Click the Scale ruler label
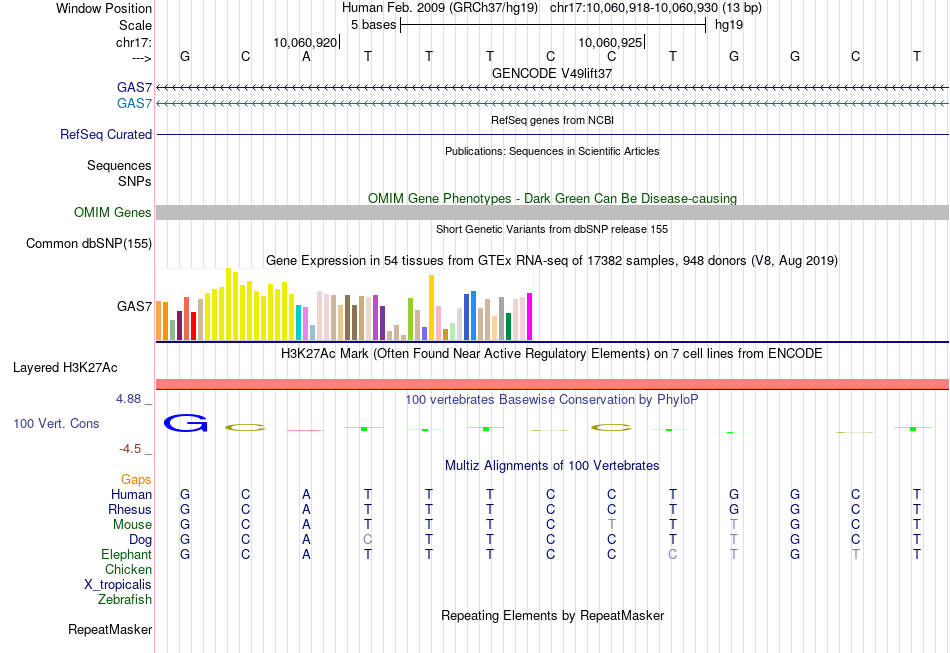 136,25
